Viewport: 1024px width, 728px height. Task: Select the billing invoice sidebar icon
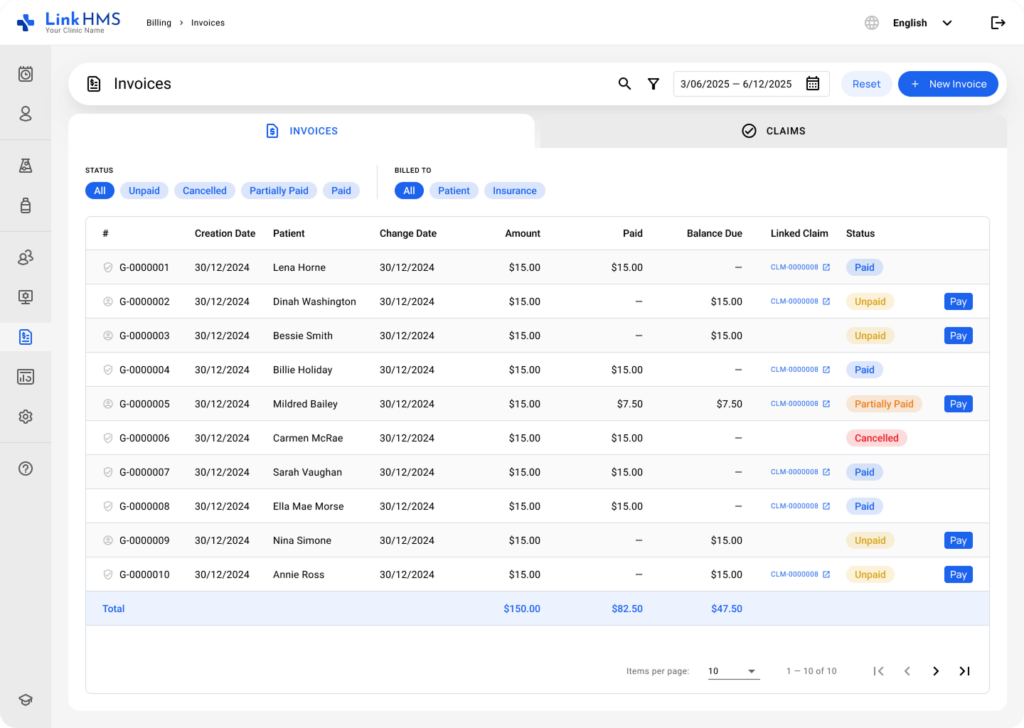point(25,337)
